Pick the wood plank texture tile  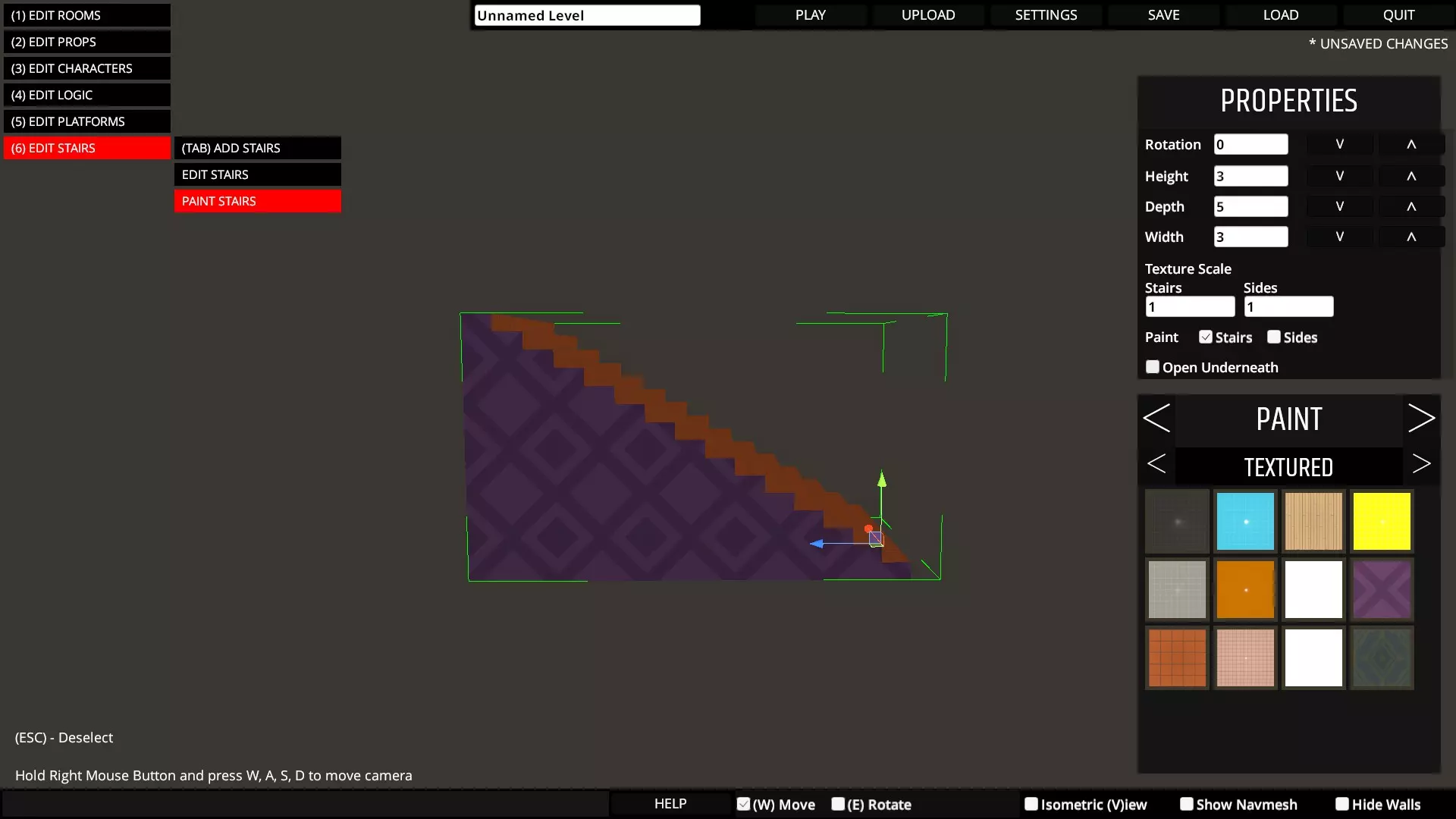(1313, 521)
